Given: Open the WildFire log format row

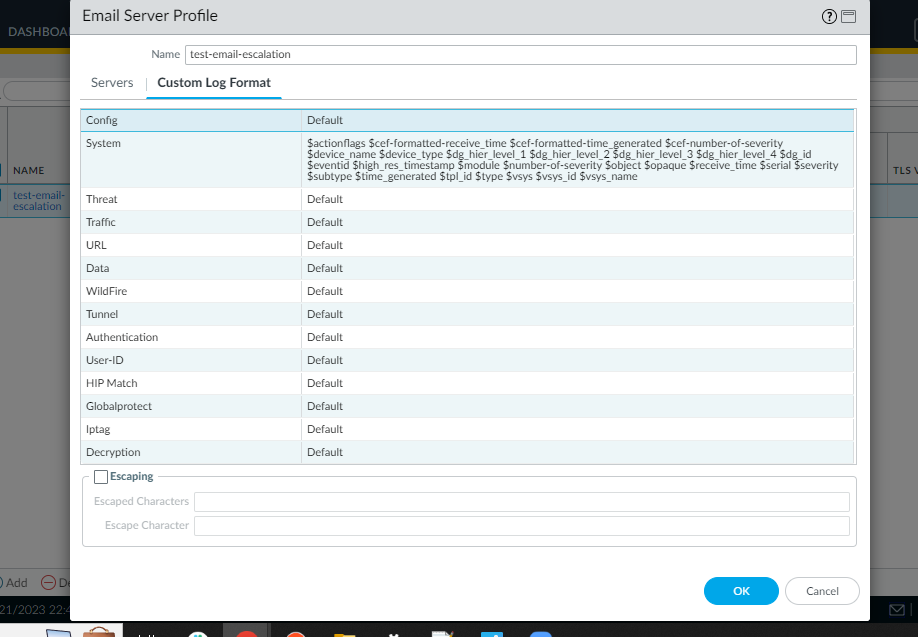Looking at the screenshot, I should 467,291.
